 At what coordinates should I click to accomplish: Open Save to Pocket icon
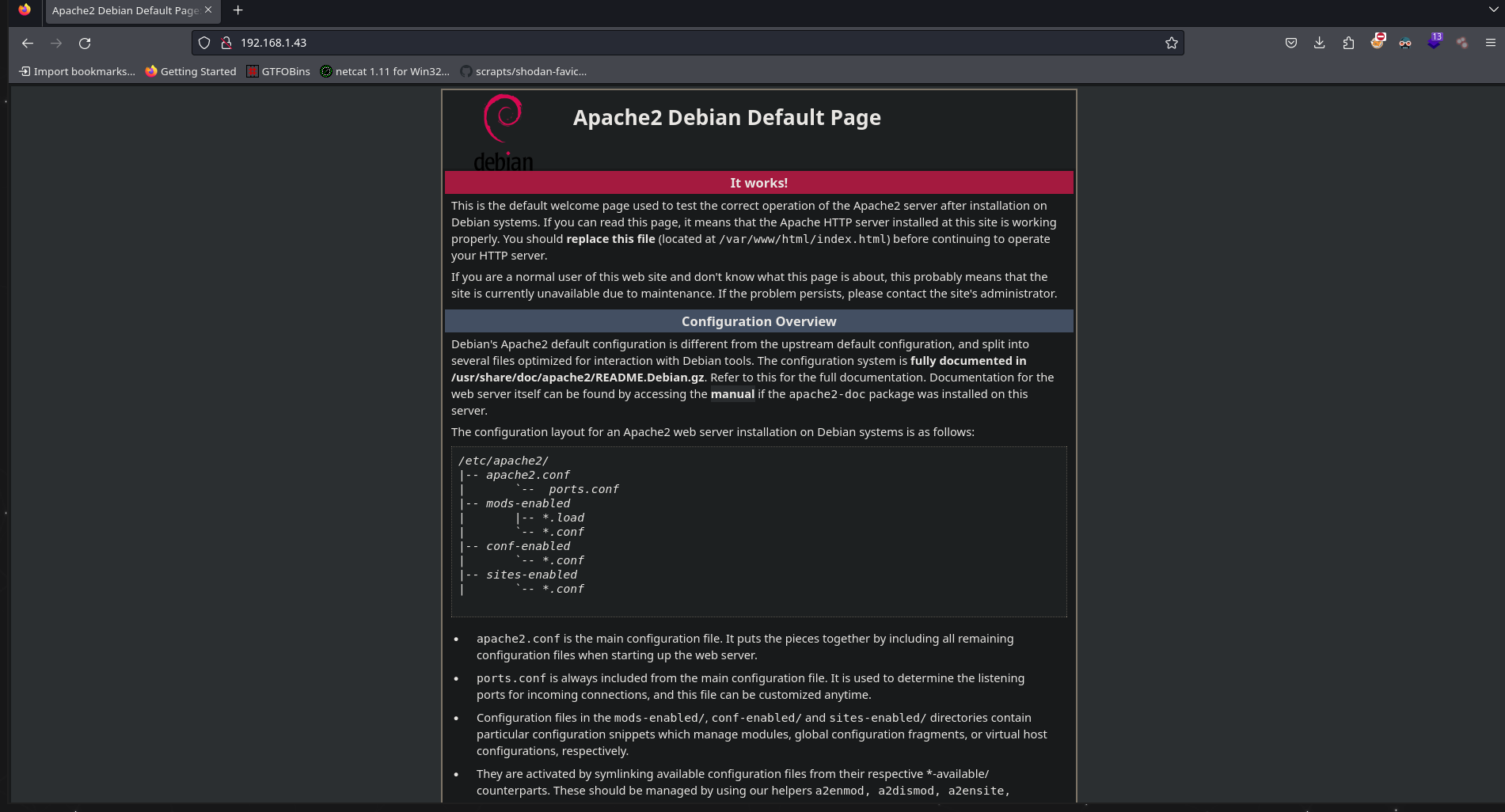point(1291,43)
